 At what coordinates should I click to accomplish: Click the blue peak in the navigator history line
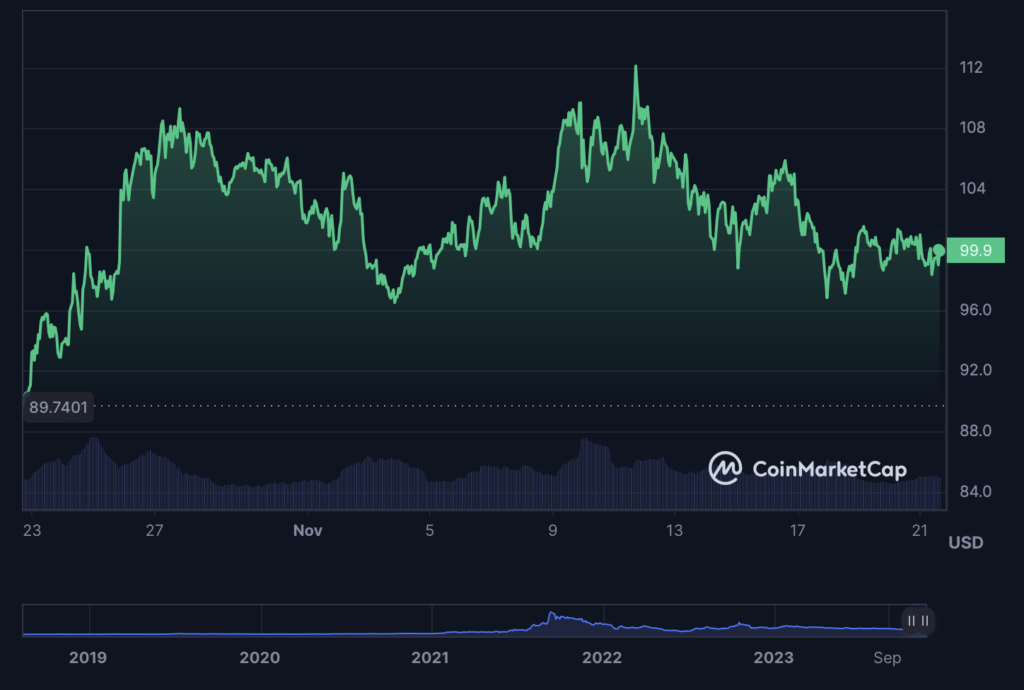tap(551, 614)
